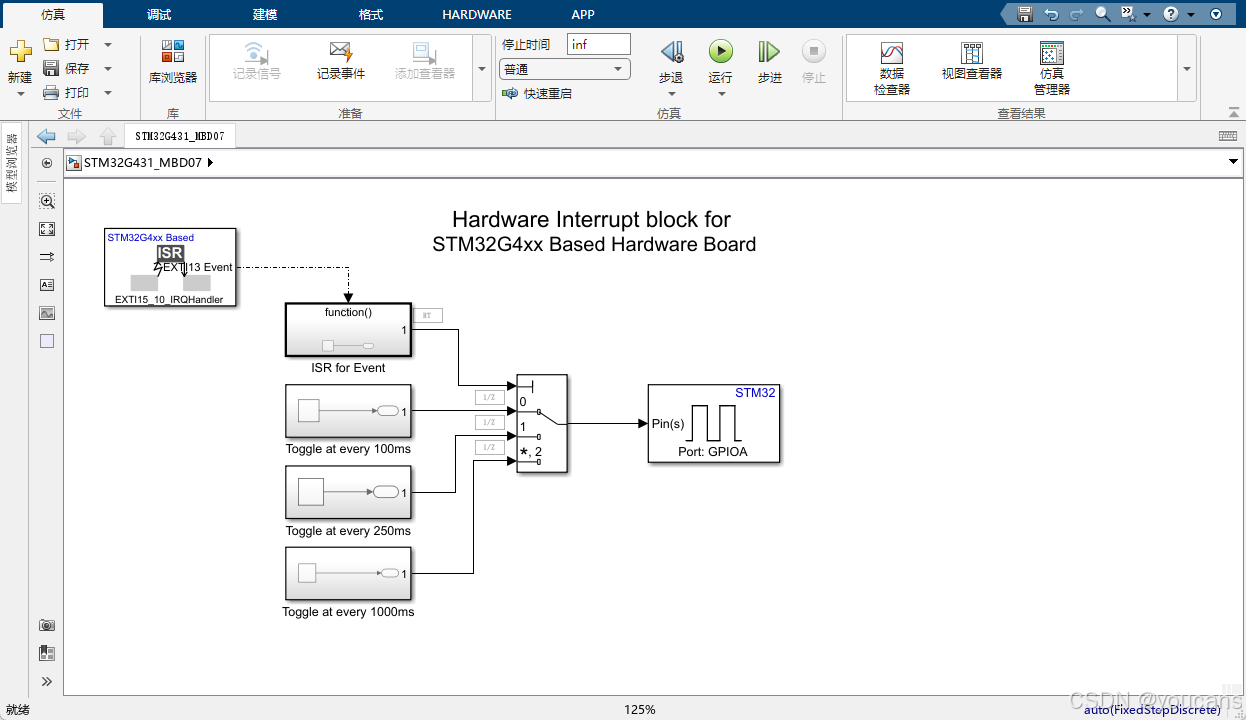Select the Port: GPIOA STM32 block
The height and width of the screenshot is (720, 1246).
click(x=713, y=423)
